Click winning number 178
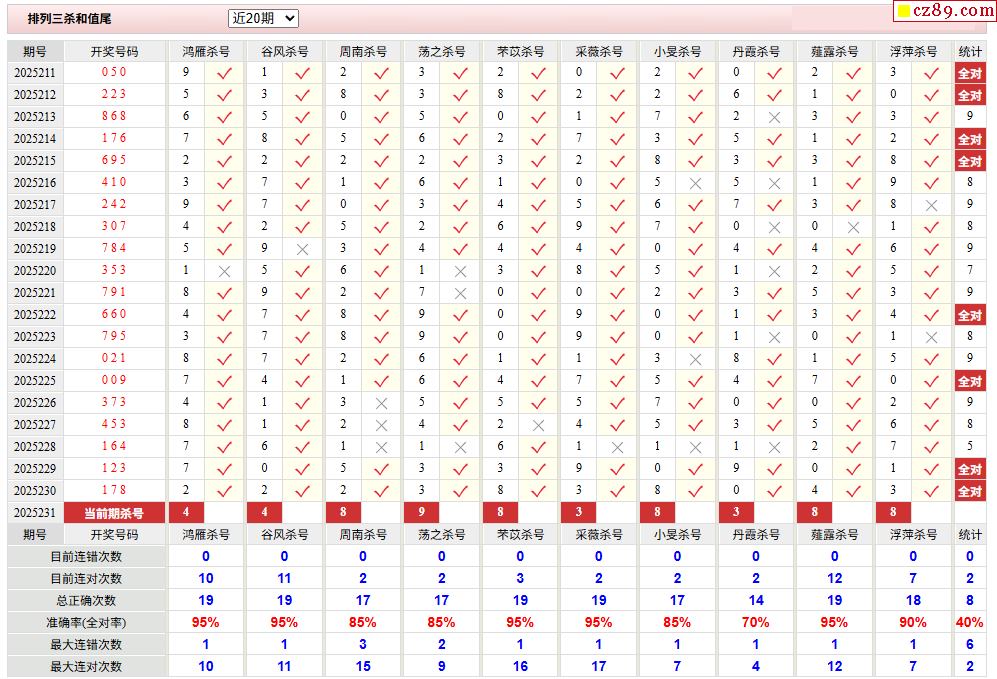 click(114, 490)
